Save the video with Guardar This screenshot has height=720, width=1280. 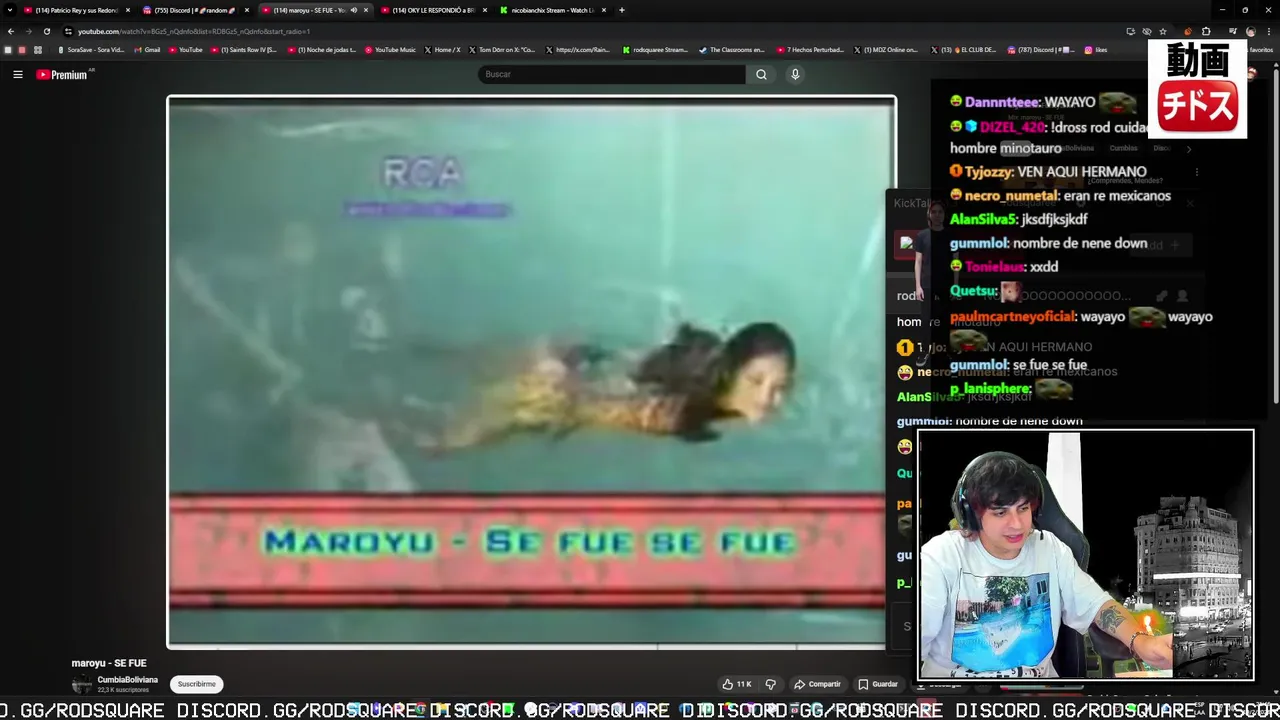click(x=878, y=684)
